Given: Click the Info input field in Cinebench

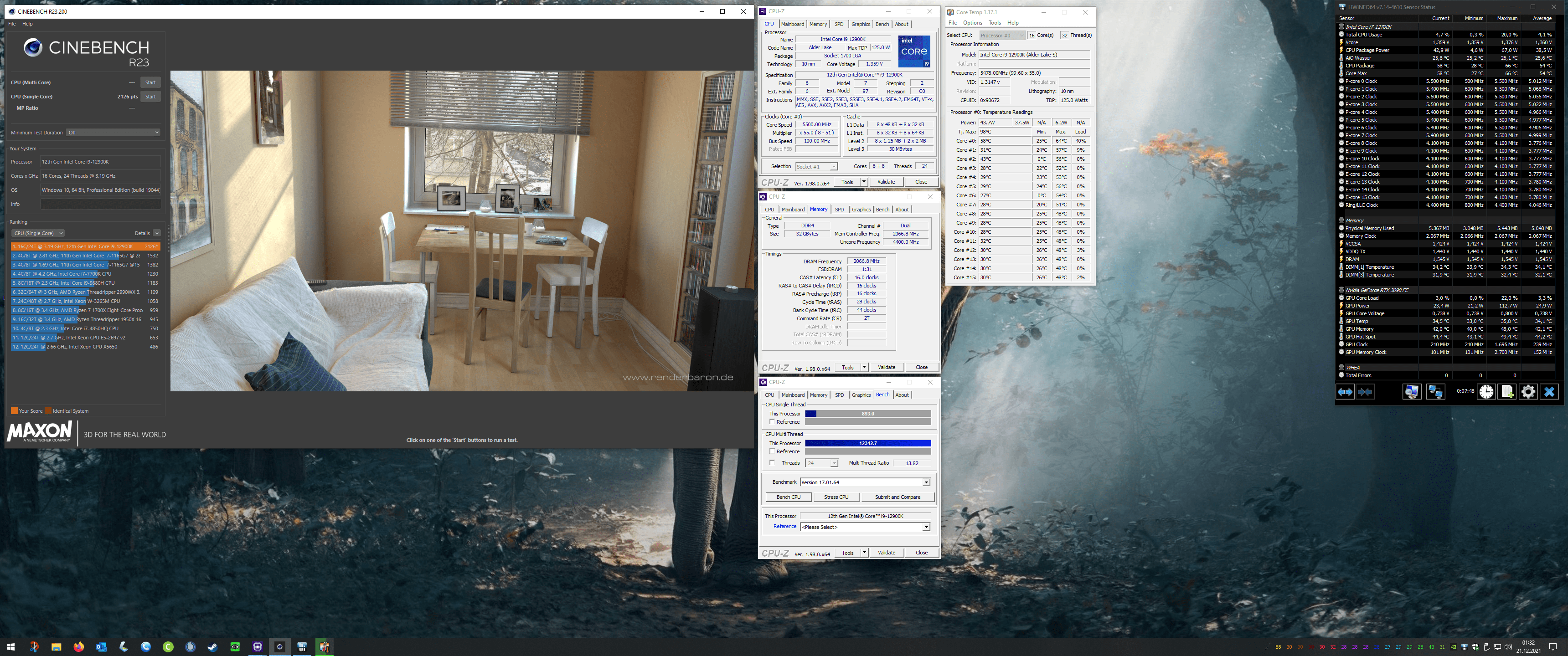Looking at the screenshot, I should (100, 204).
